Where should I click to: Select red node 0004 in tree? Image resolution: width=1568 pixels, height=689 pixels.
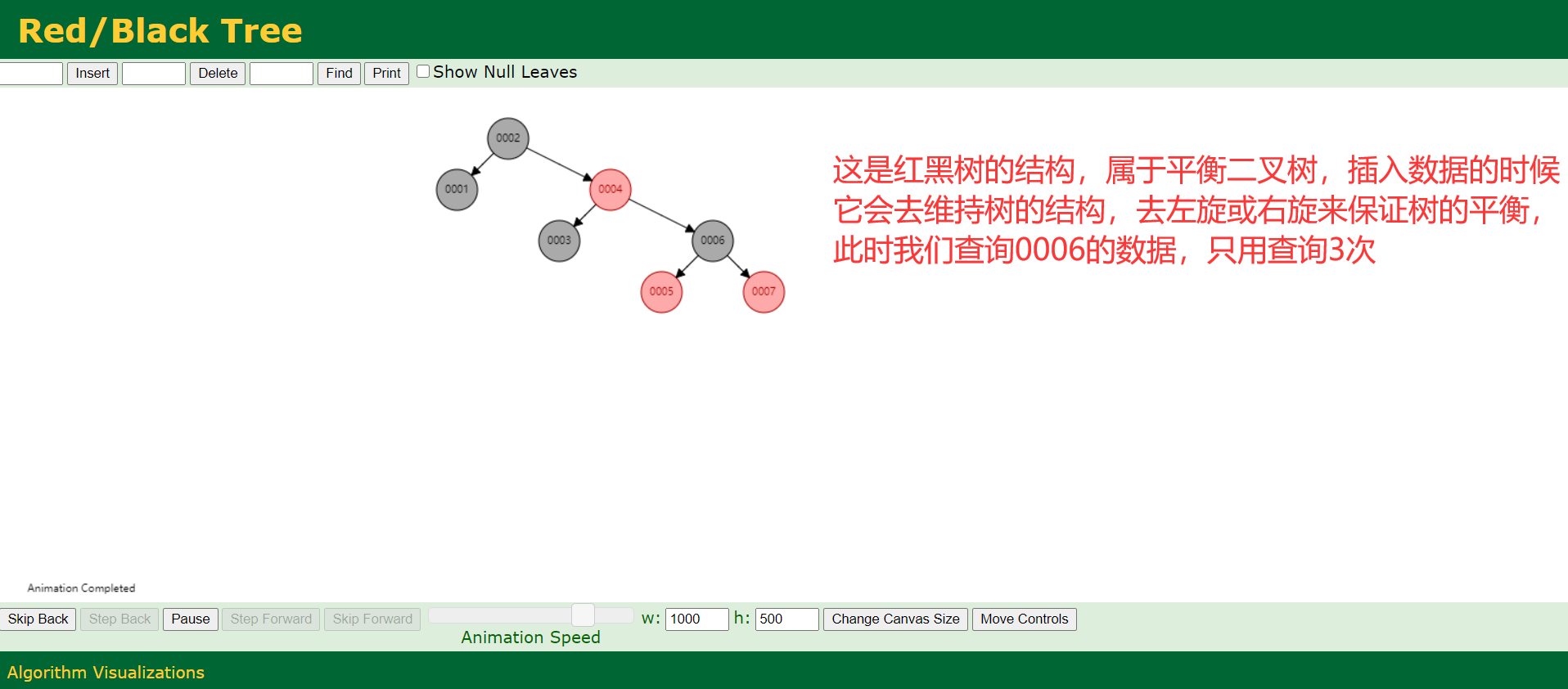610,189
